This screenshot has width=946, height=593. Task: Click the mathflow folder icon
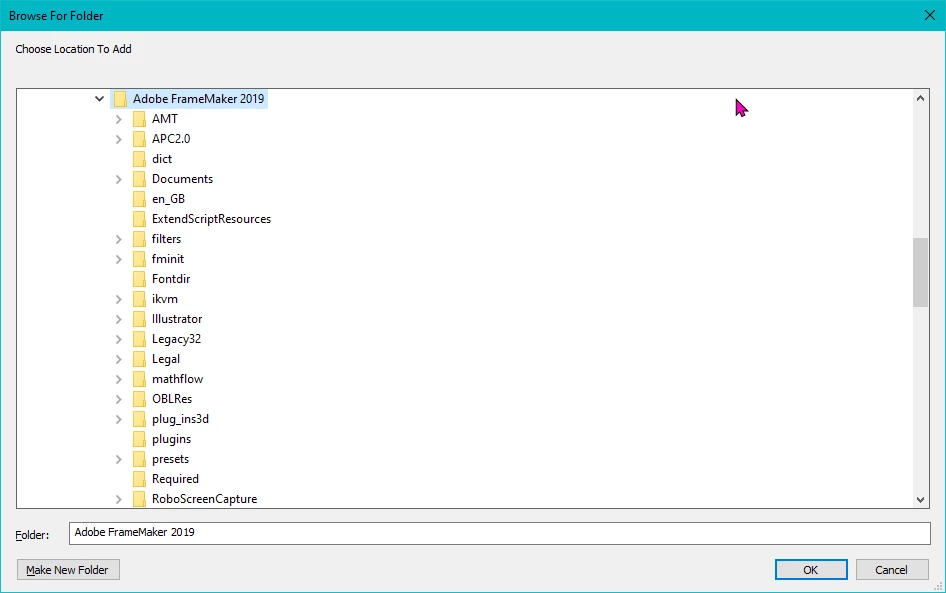point(139,379)
